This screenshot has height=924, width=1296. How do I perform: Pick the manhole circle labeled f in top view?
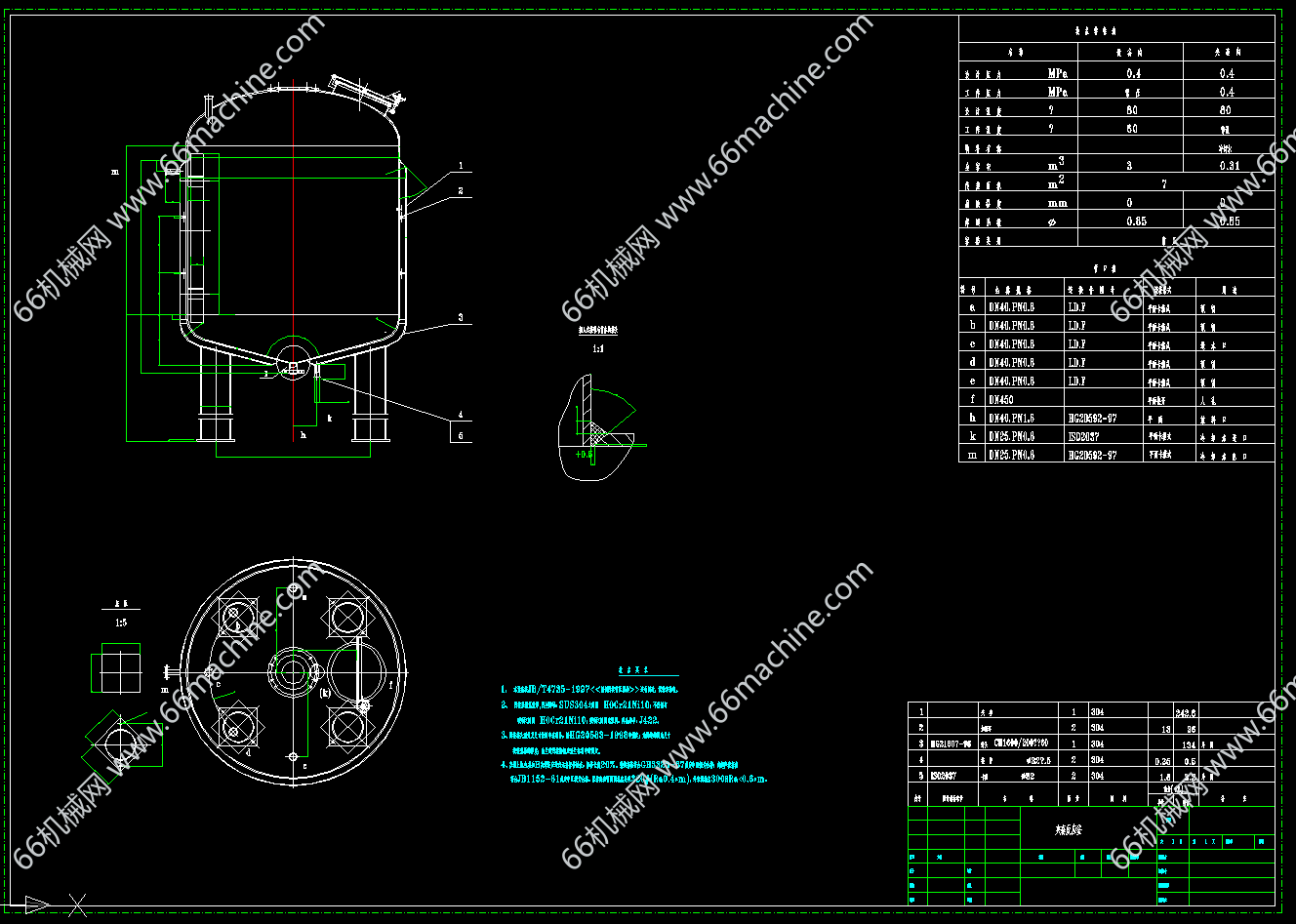(x=361, y=673)
